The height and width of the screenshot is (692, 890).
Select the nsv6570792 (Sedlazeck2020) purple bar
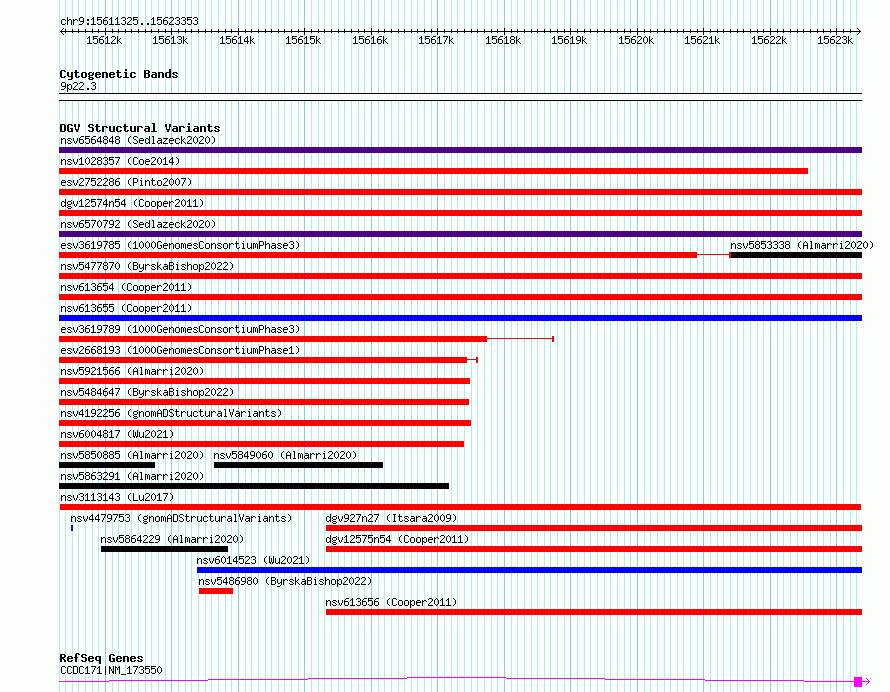pyautogui.click(x=460, y=234)
